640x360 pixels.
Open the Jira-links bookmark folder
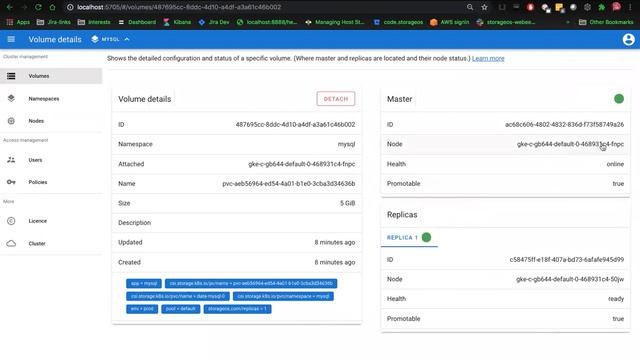[53, 22]
